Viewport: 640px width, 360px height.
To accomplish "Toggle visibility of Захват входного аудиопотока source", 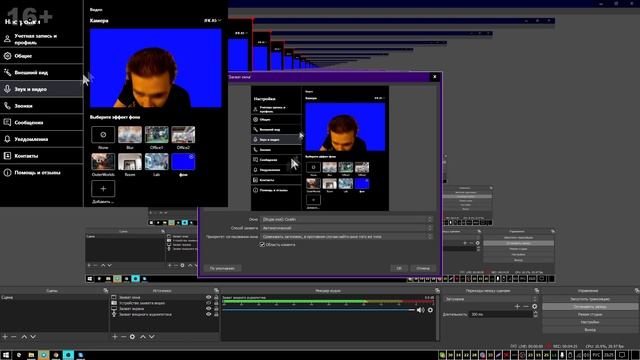I will point(209,315).
